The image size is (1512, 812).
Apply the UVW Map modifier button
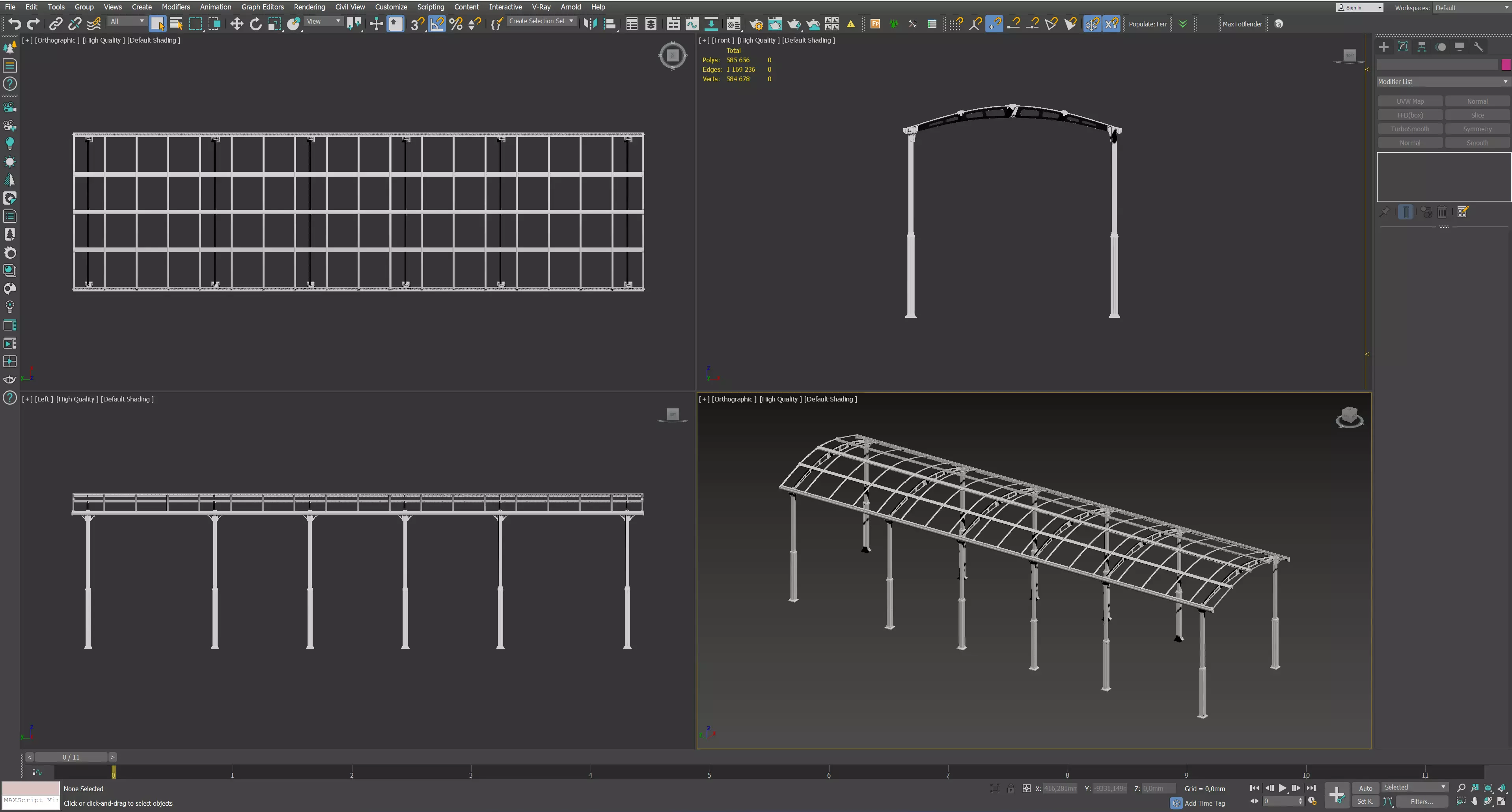[1410, 101]
